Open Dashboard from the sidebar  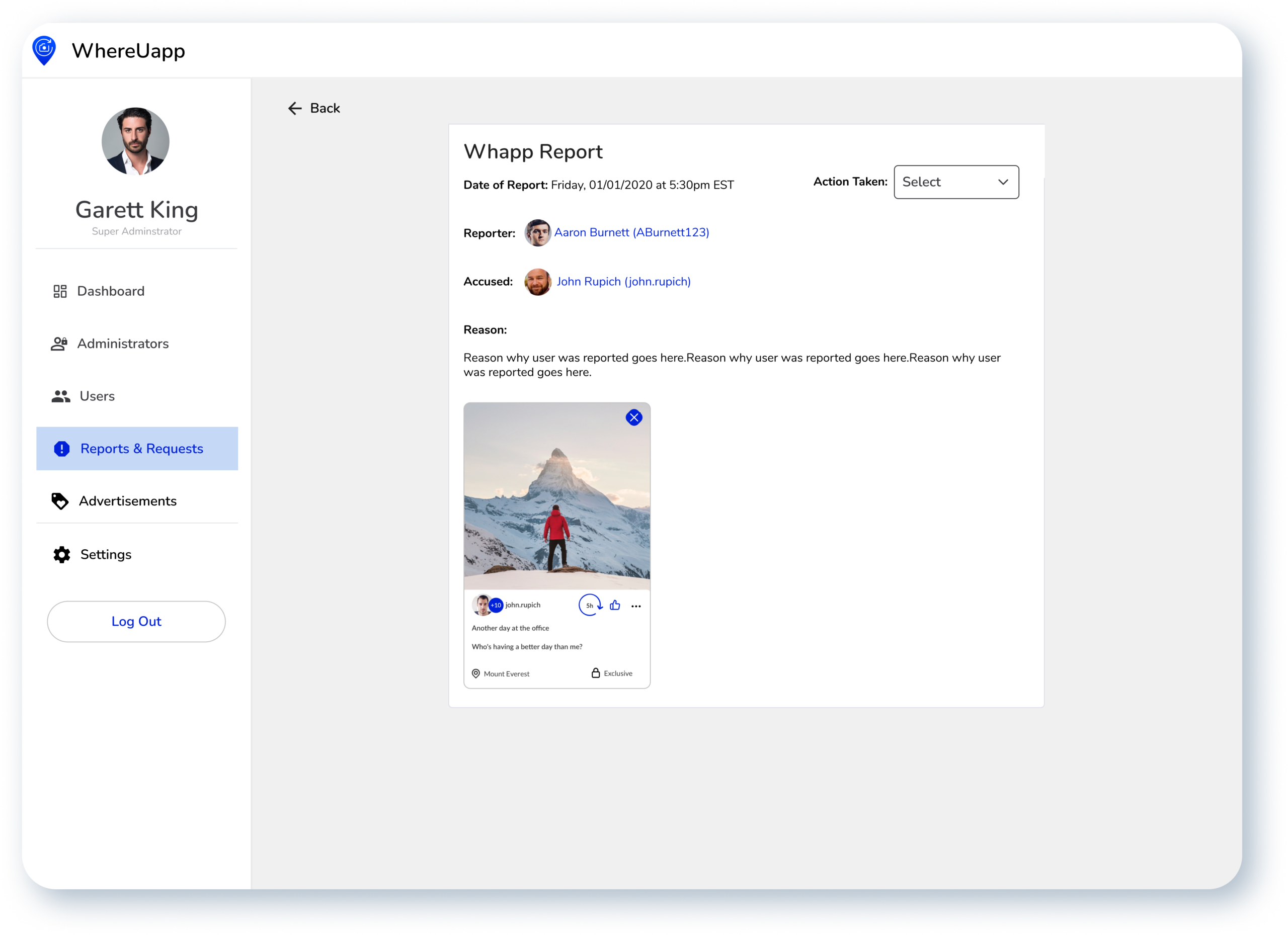tap(111, 291)
